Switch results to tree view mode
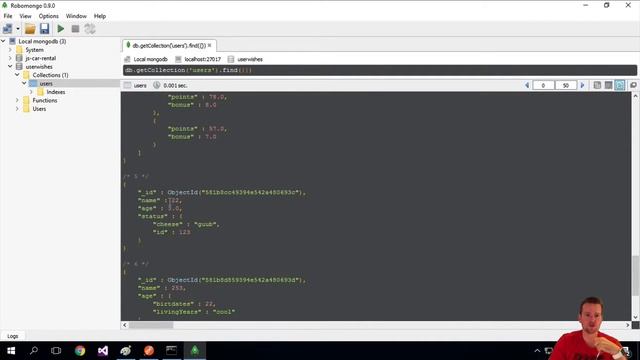The width and height of the screenshot is (640, 360). tap(597, 85)
